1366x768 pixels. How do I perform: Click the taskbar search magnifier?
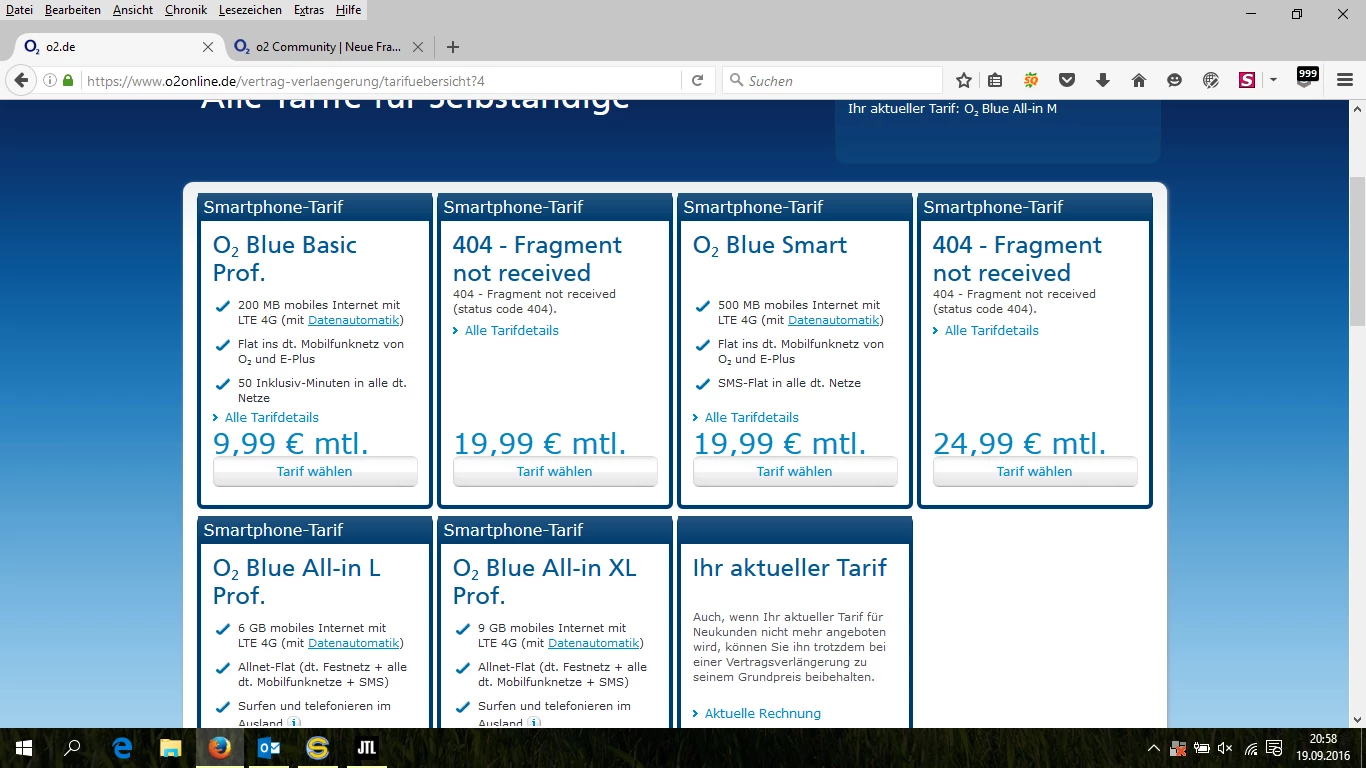[x=72, y=748]
